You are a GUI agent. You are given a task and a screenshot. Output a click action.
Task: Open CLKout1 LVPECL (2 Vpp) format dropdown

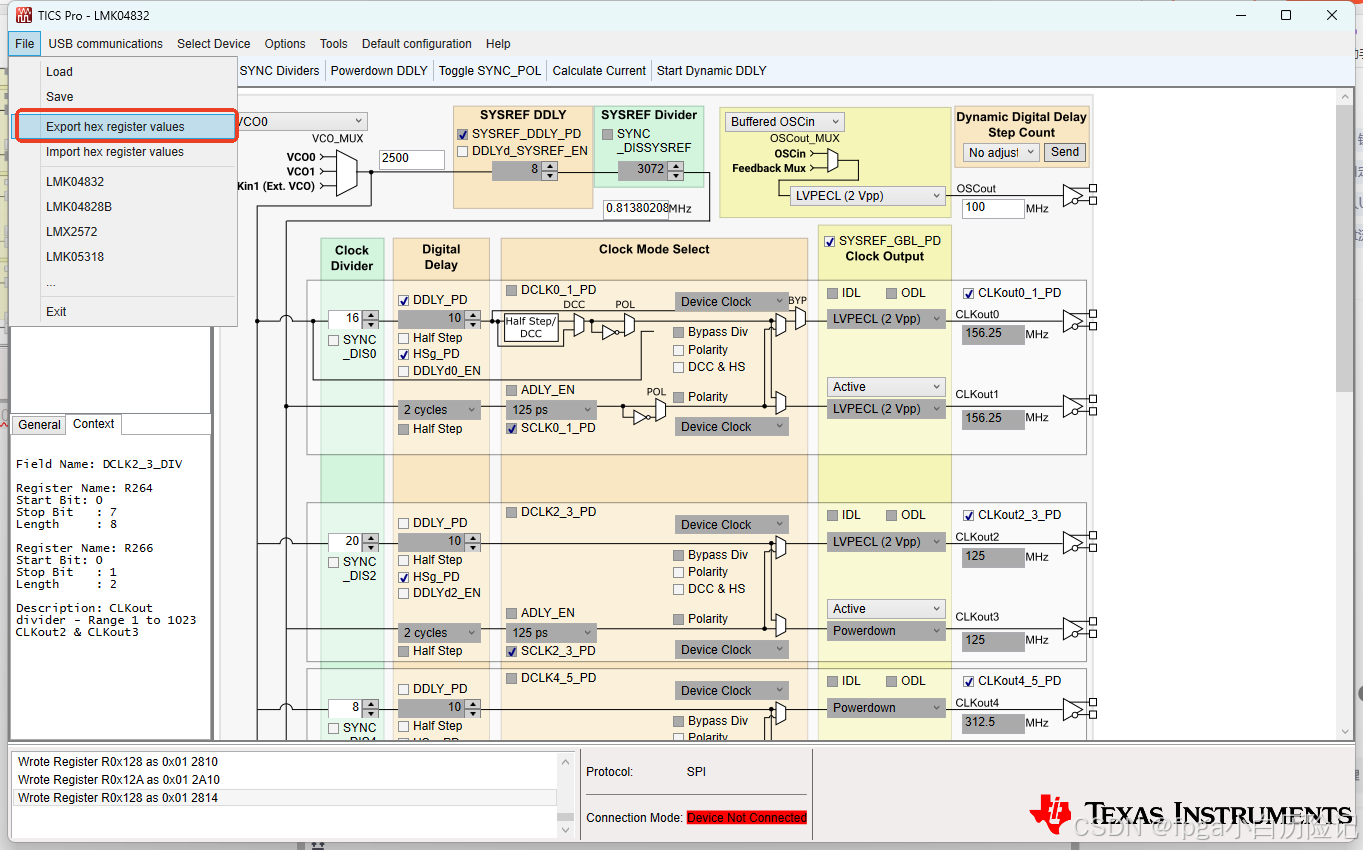pyautogui.click(x=886, y=409)
